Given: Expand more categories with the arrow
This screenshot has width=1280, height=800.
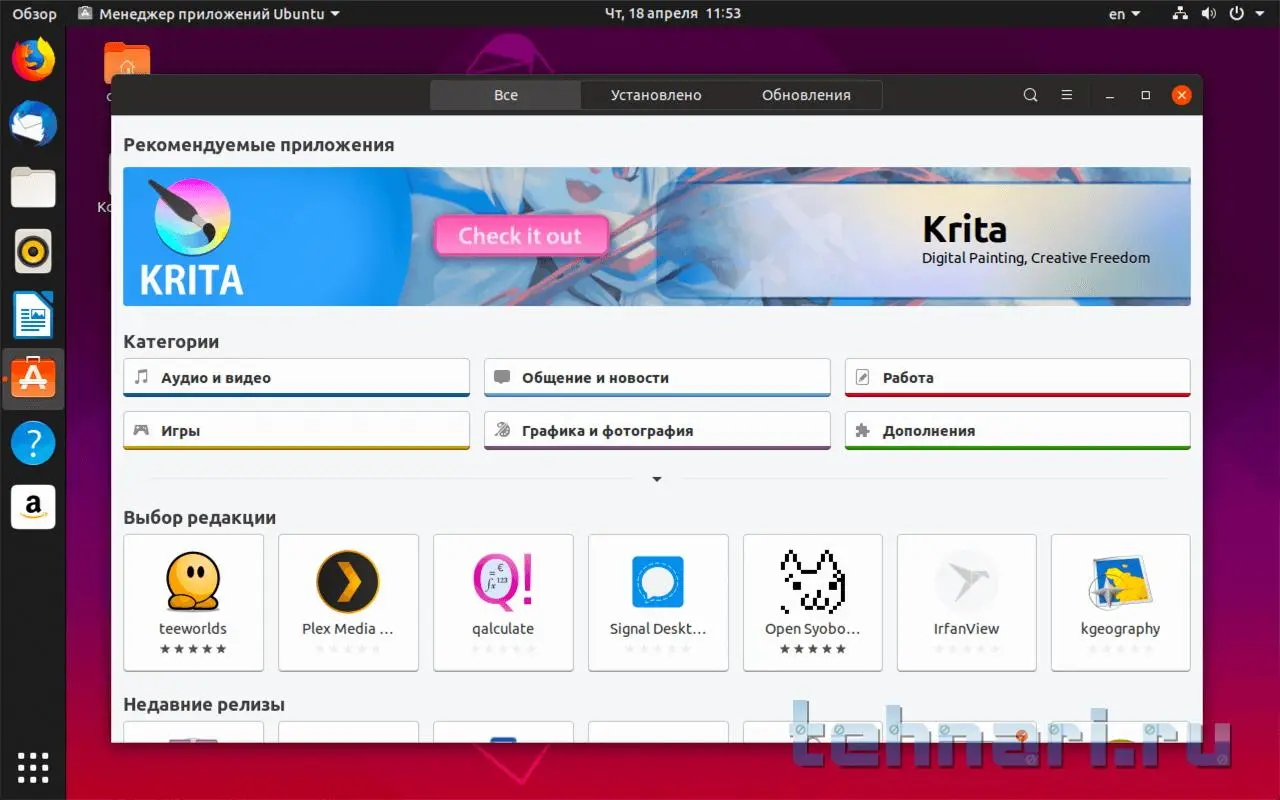Looking at the screenshot, I should (x=657, y=479).
